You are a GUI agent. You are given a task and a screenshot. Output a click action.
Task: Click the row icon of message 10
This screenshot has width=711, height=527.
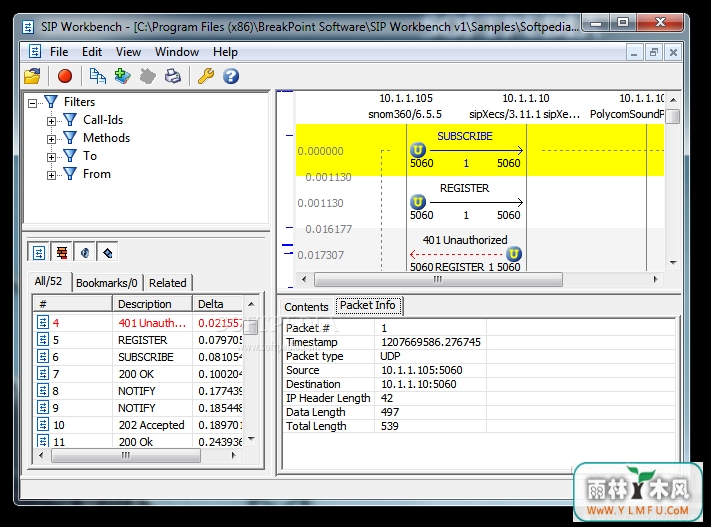point(43,425)
